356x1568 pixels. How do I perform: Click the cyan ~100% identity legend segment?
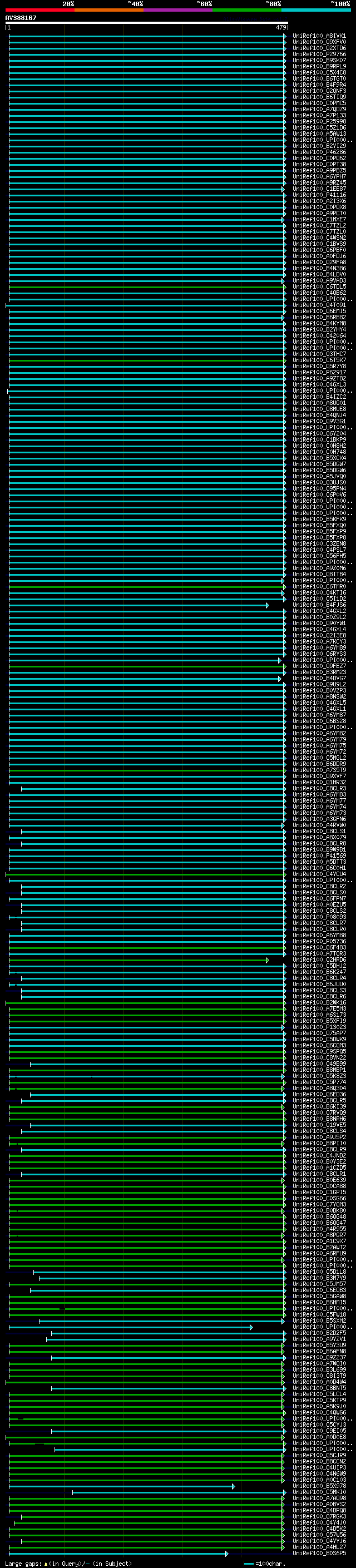point(316,10)
